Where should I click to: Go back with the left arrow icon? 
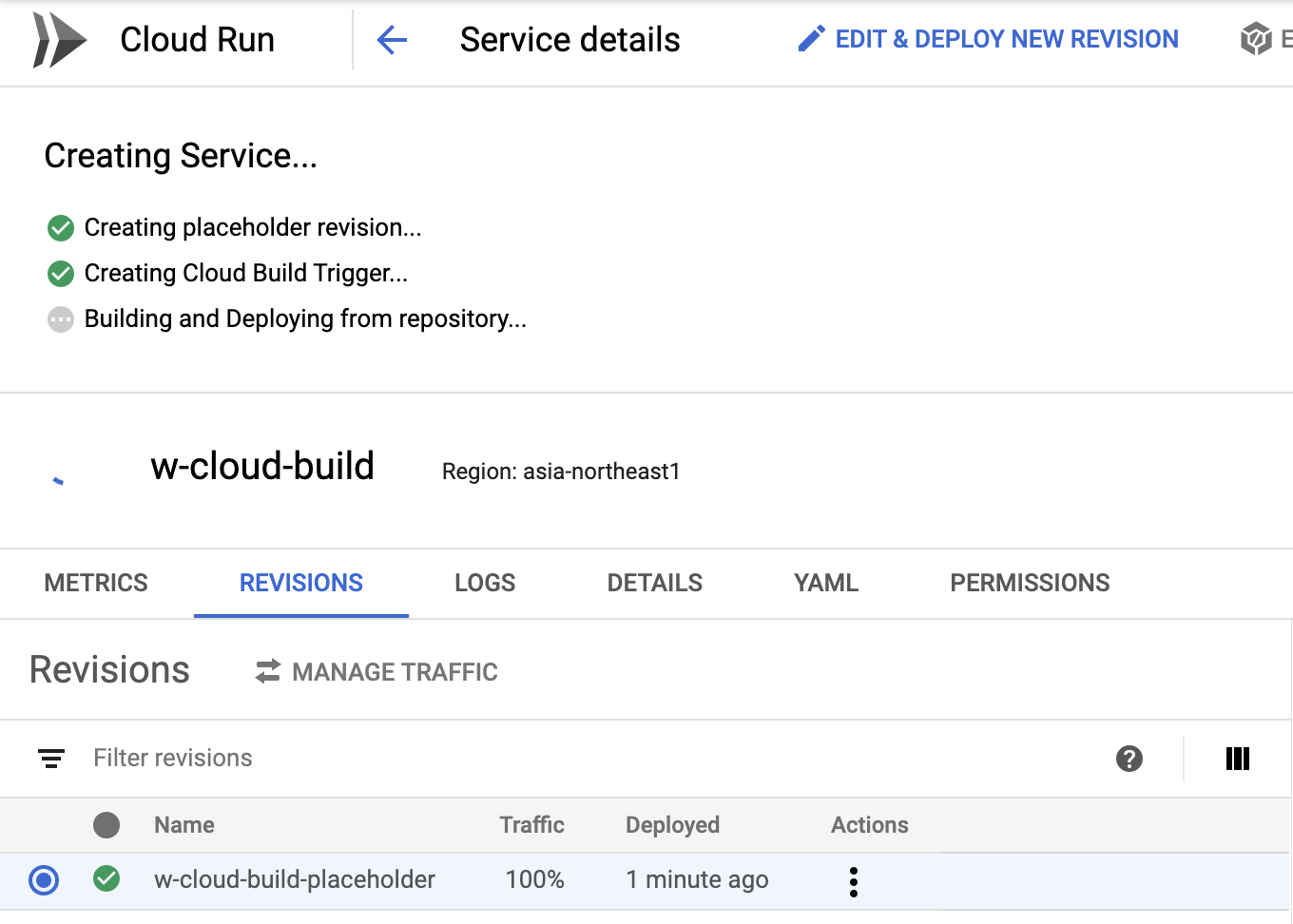coord(392,40)
